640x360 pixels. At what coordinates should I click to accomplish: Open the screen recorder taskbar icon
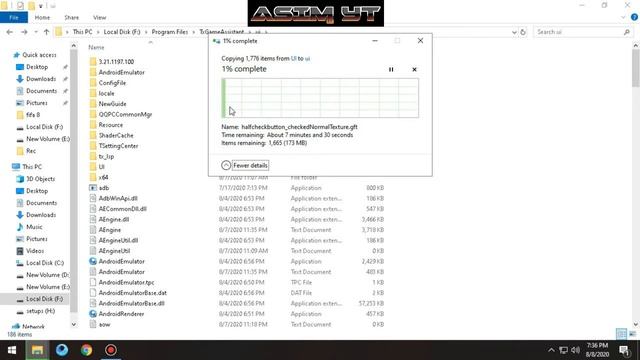click(111, 350)
